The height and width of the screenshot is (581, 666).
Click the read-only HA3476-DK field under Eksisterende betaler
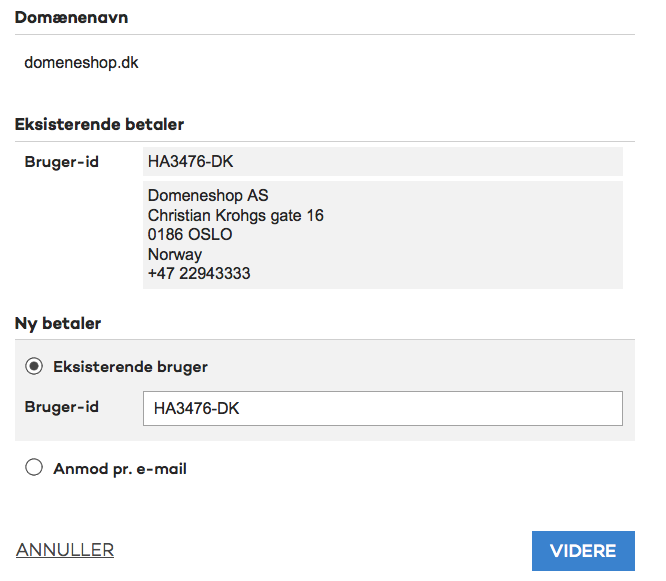[383, 161]
